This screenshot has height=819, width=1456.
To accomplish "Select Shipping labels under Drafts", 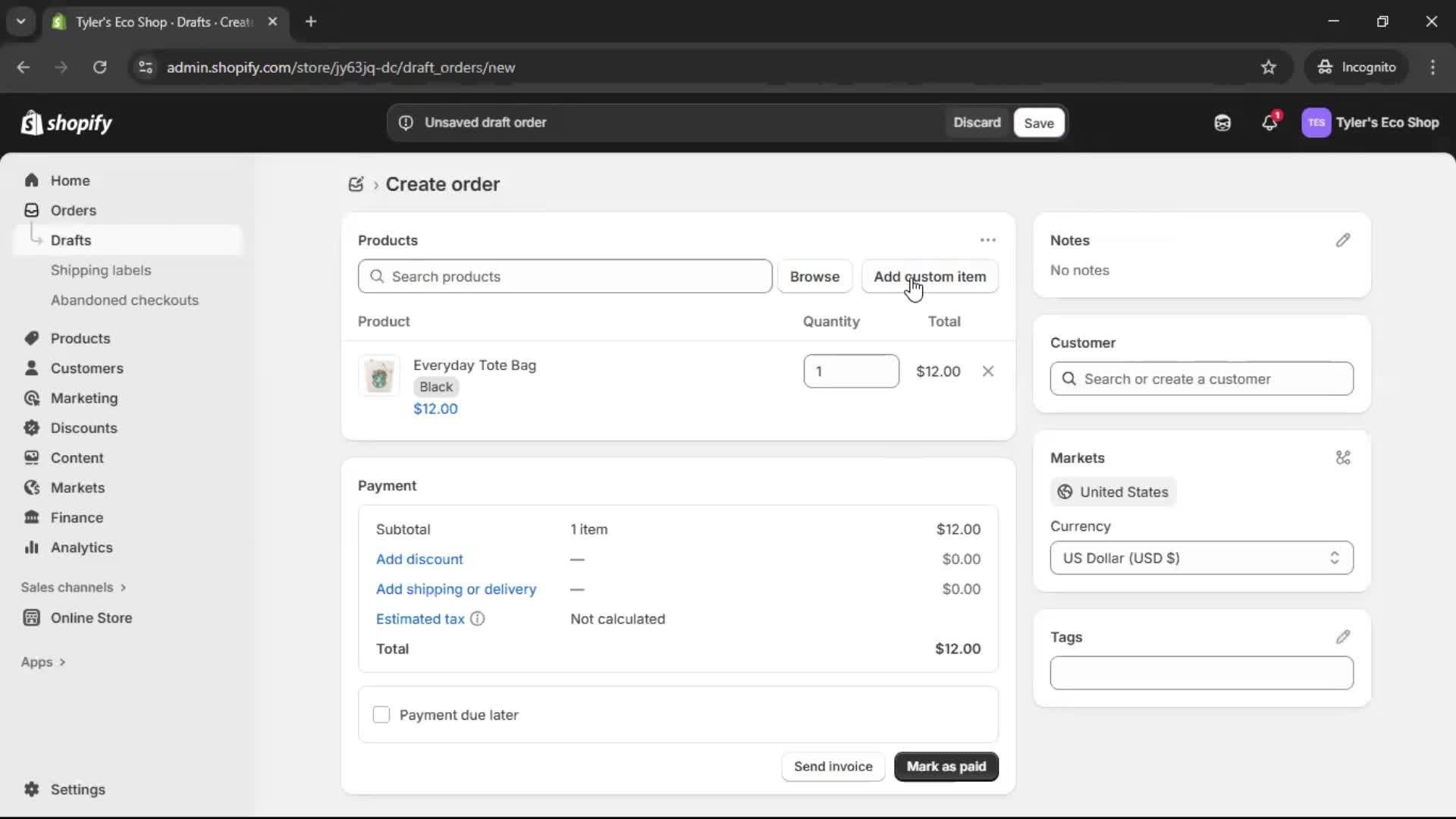I will coord(102,270).
